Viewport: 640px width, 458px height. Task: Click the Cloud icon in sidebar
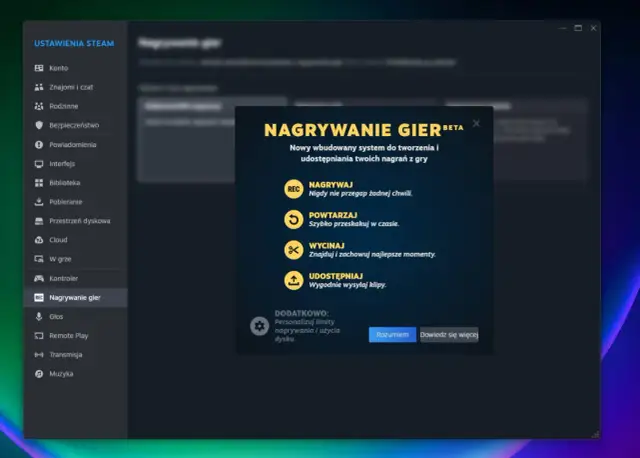(39, 240)
